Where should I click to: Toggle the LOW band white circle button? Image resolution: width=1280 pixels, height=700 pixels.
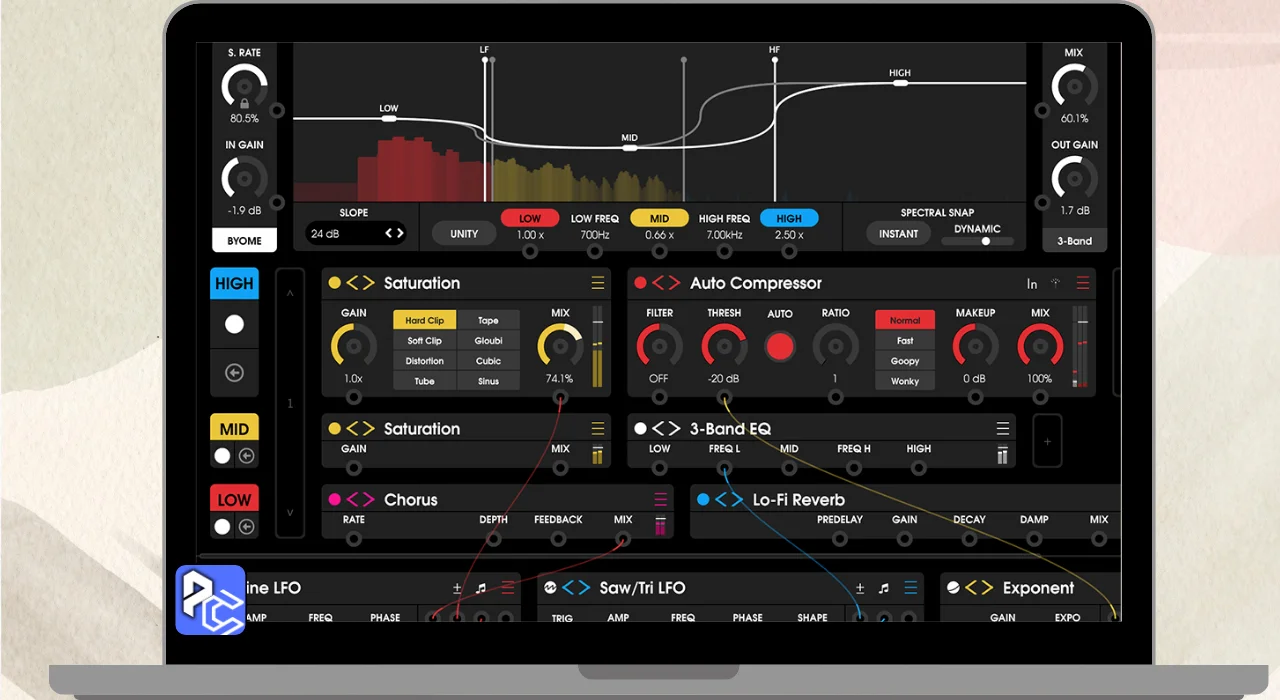click(222, 527)
